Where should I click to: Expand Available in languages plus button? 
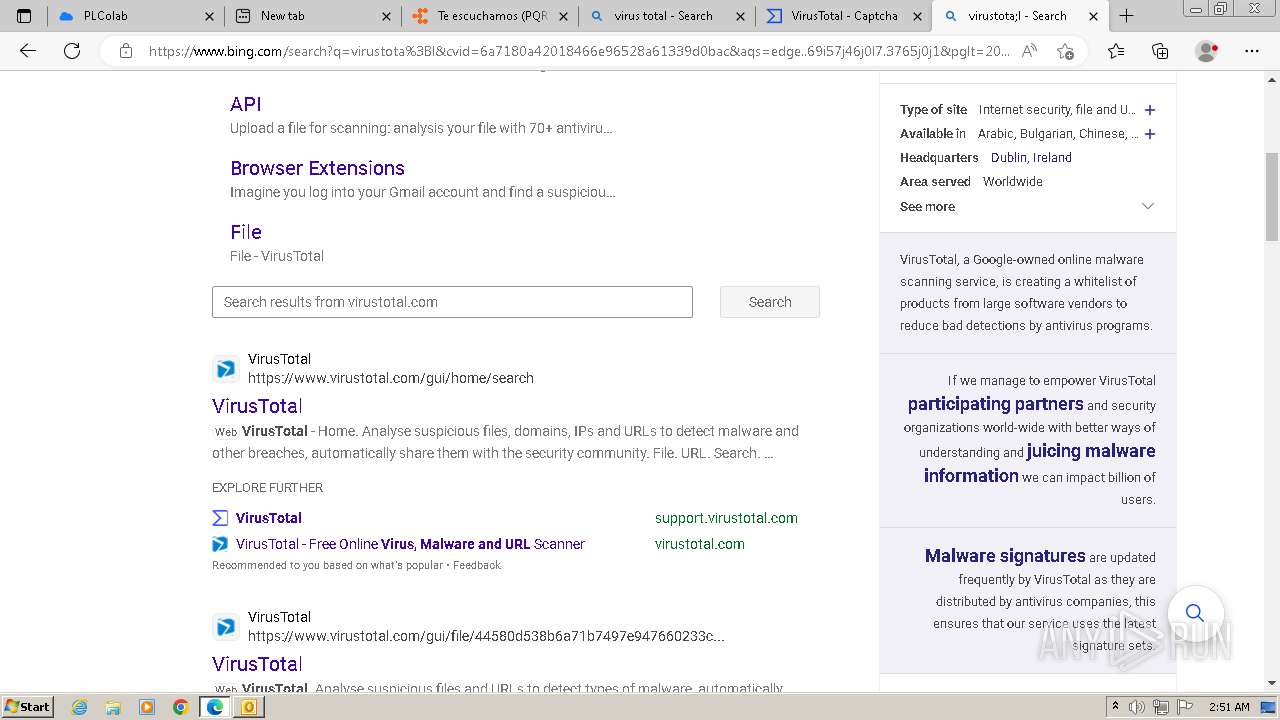(x=1150, y=134)
